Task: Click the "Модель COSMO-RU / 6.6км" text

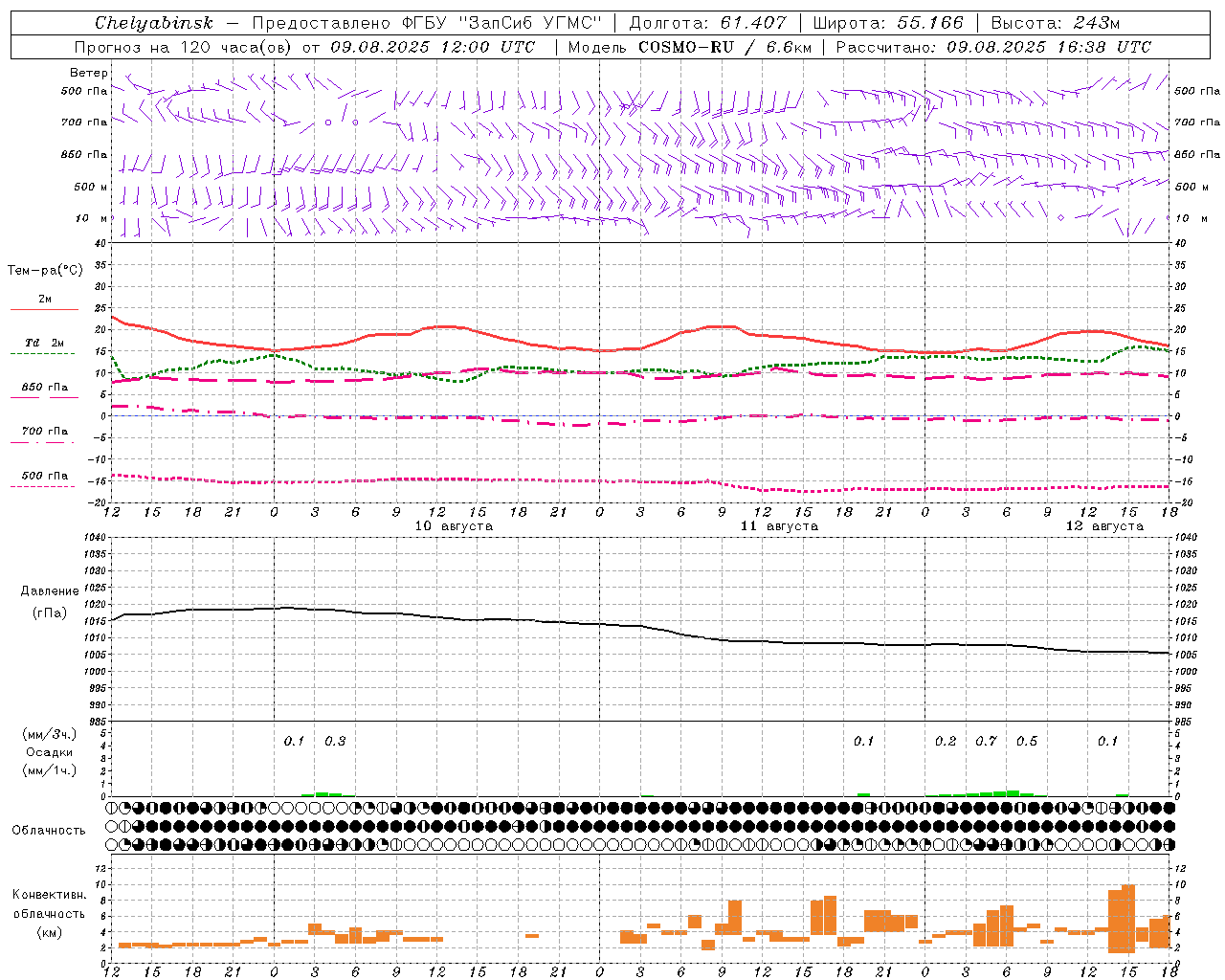Action: [690, 47]
